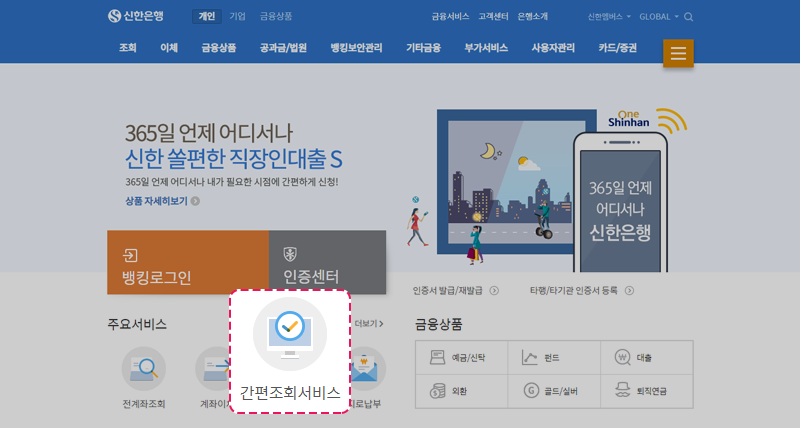This screenshot has height=428, width=800.
Task: Click the Shinhan Bank logo
Action: (x=136, y=16)
